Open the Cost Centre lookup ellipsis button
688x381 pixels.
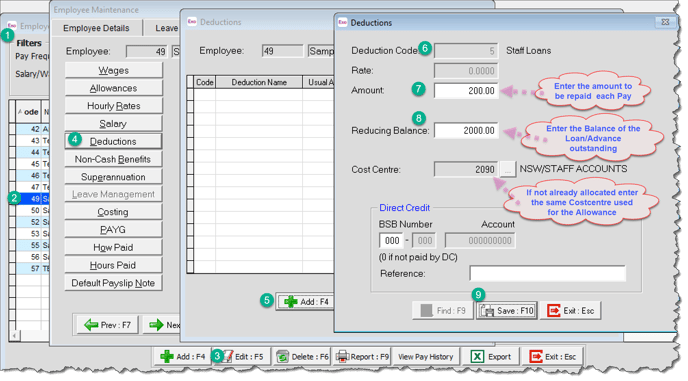click(507, 169)
